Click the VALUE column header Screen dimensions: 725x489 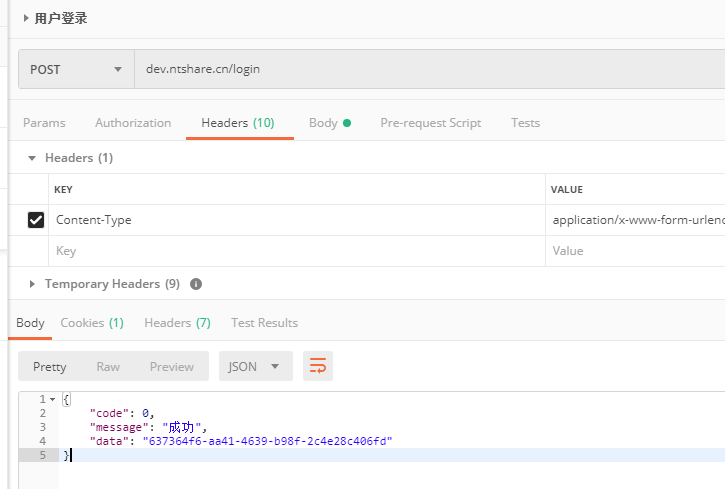tap(567, 190)
